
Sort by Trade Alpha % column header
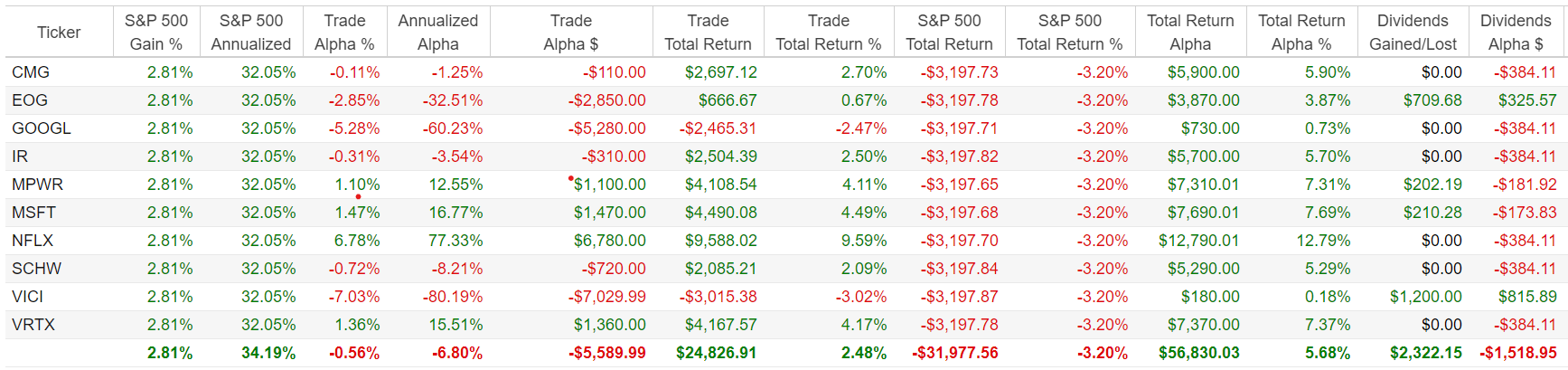coord(344,33)
